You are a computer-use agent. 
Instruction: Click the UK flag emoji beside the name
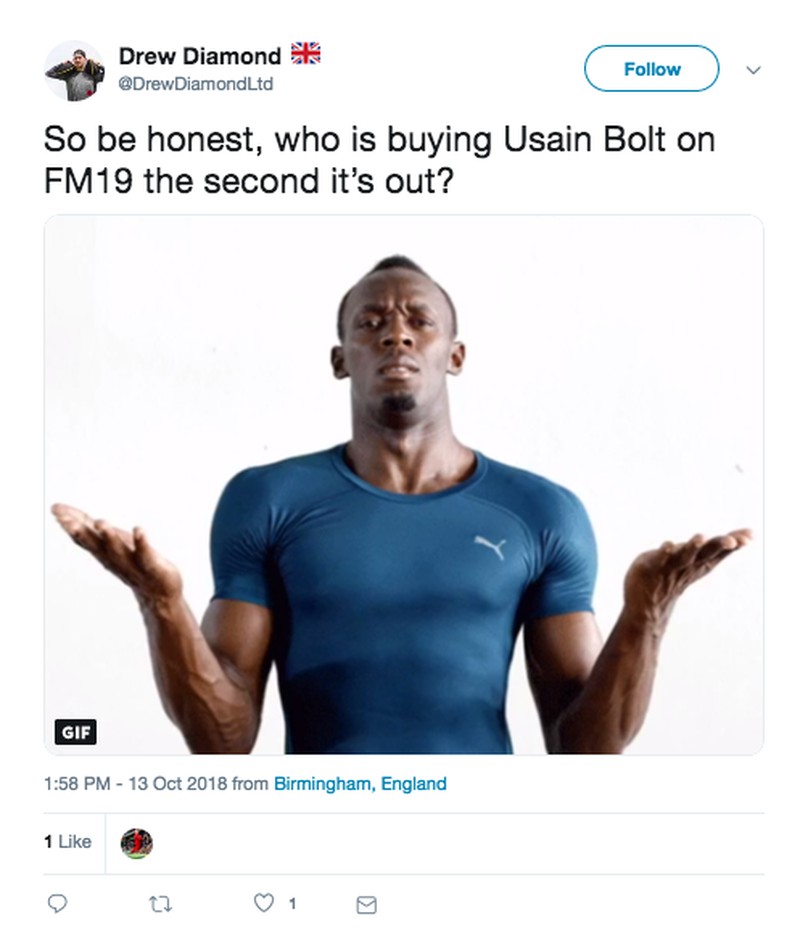click(x=304, y=55)
